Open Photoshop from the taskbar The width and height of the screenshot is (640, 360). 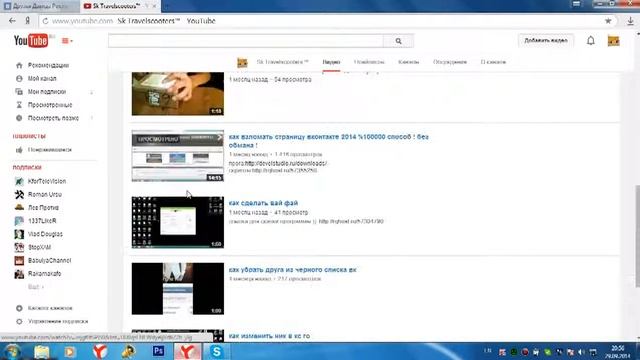pyautogui.click(x=158, y=351)
